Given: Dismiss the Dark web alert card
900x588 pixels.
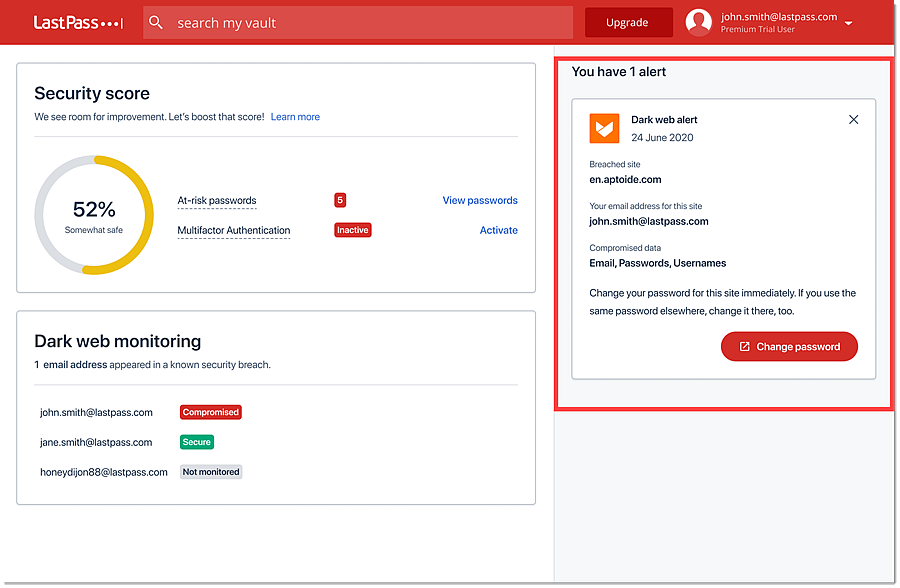Looking at the screenshot, I should (x=854, y=119).
